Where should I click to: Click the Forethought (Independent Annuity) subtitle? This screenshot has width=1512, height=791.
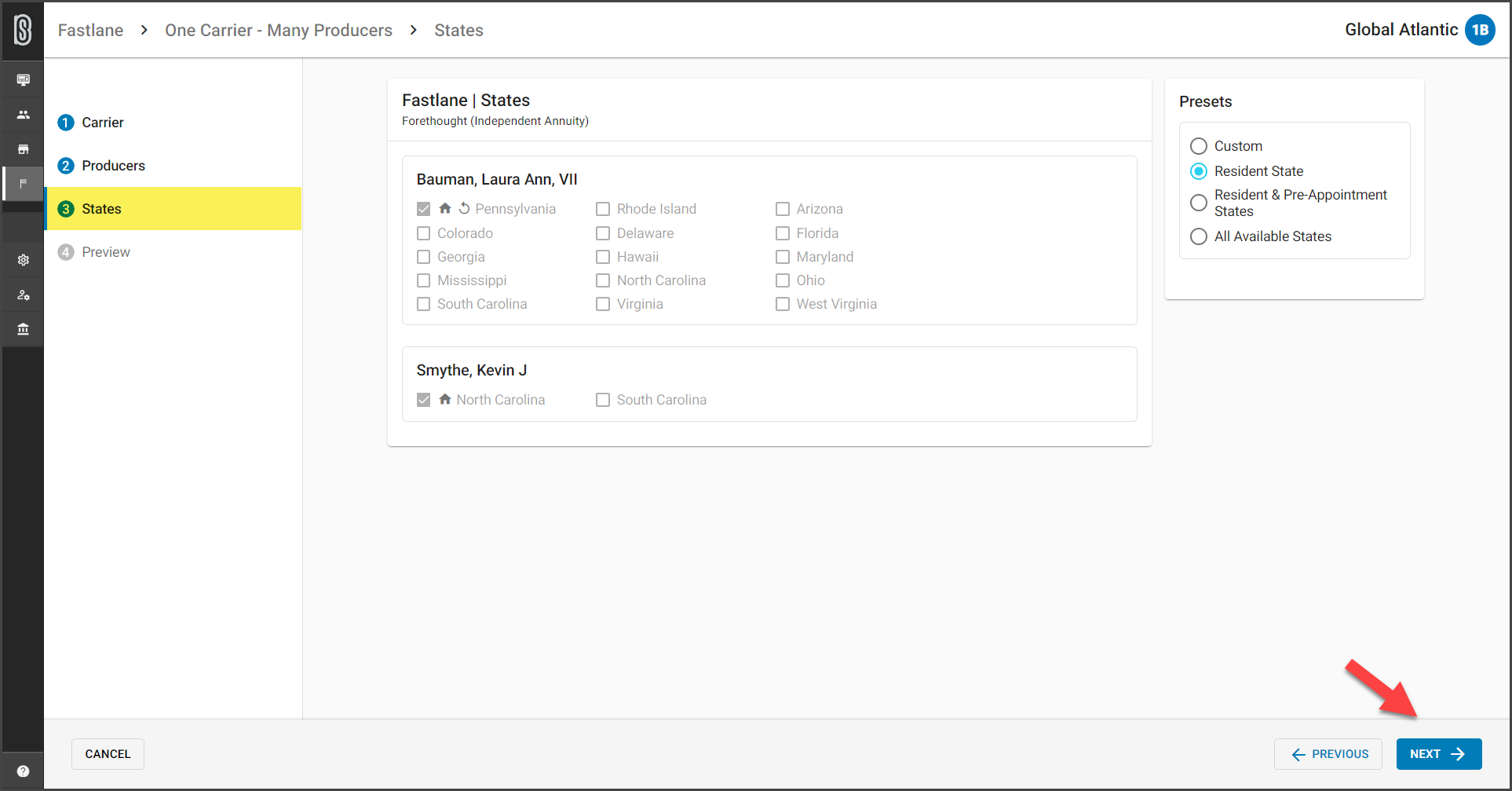[495, 121]
